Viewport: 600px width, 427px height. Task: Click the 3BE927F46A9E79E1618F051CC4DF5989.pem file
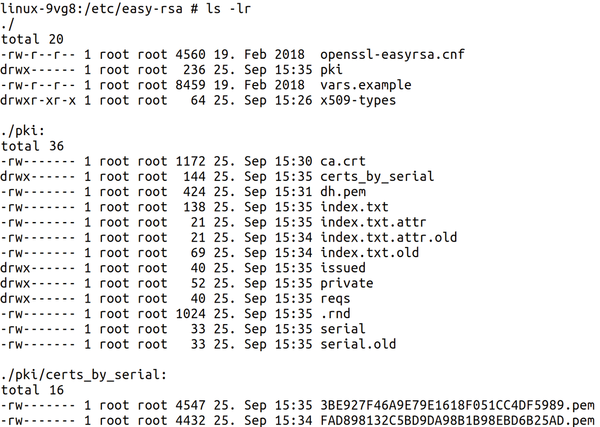457,405
